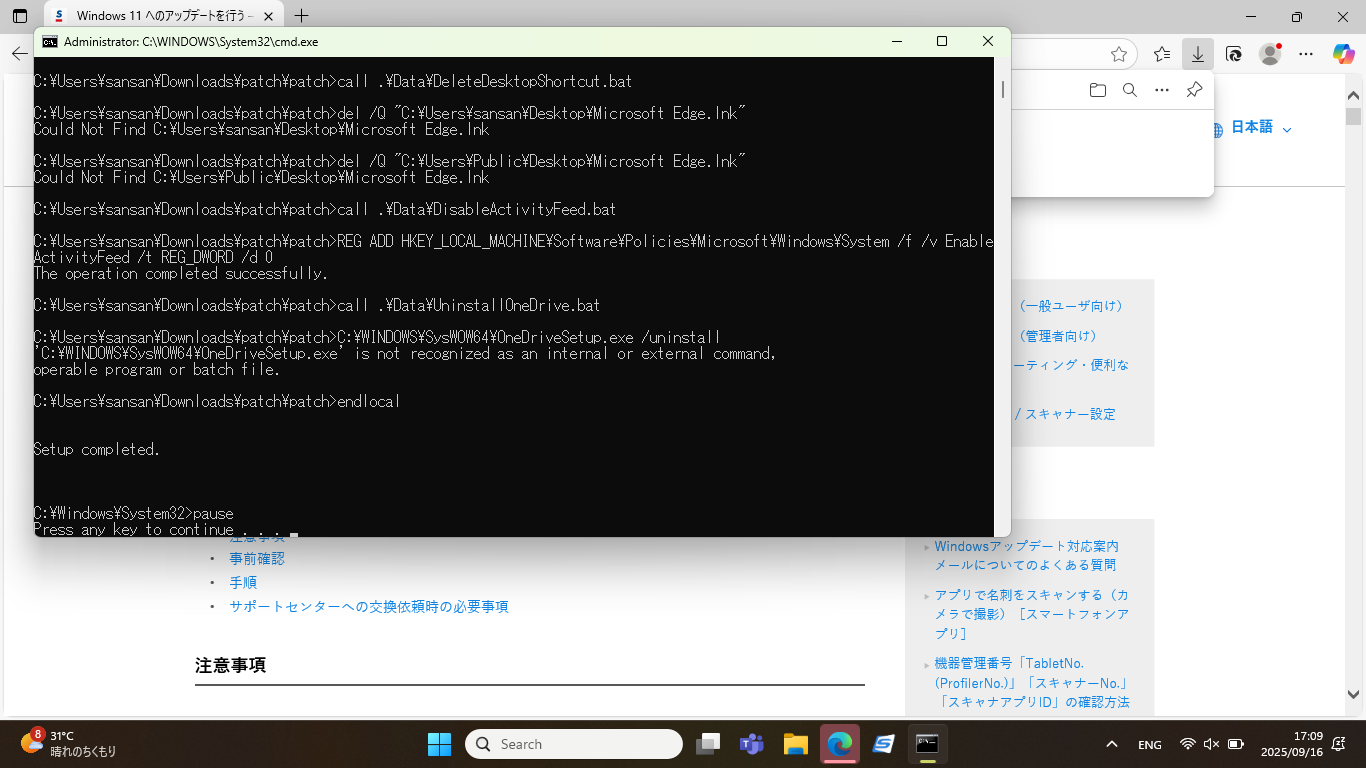Open the Favorites list icon
1366x768 pixels.
click(x=1161, y=54)
